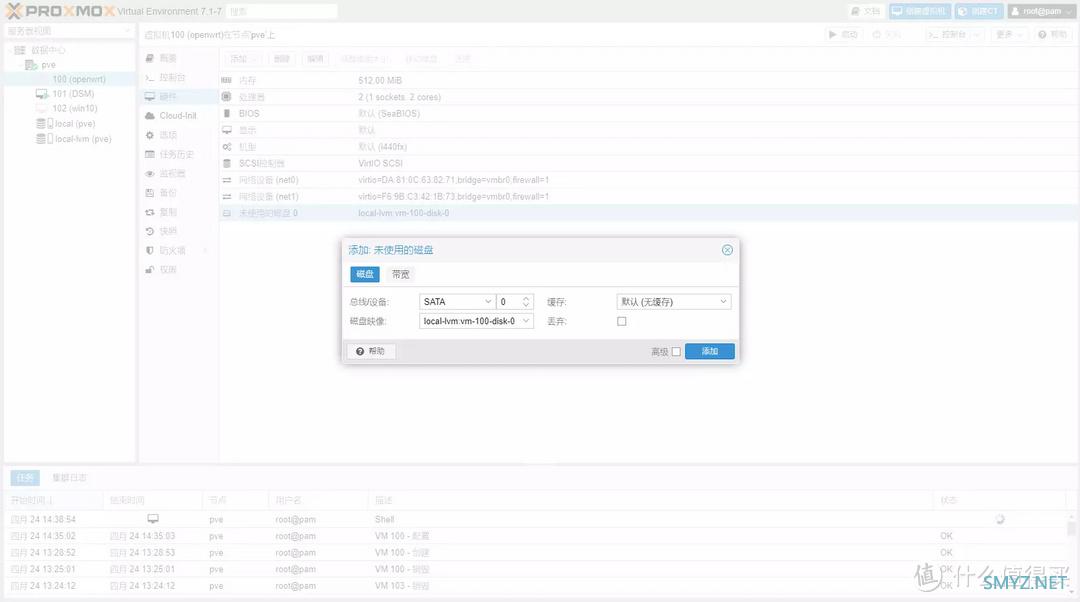This screenshot has width=1080, height=602.
Task: Select the processor row 2 (1 sockets, 2 cores)
Action: (649, 97)
